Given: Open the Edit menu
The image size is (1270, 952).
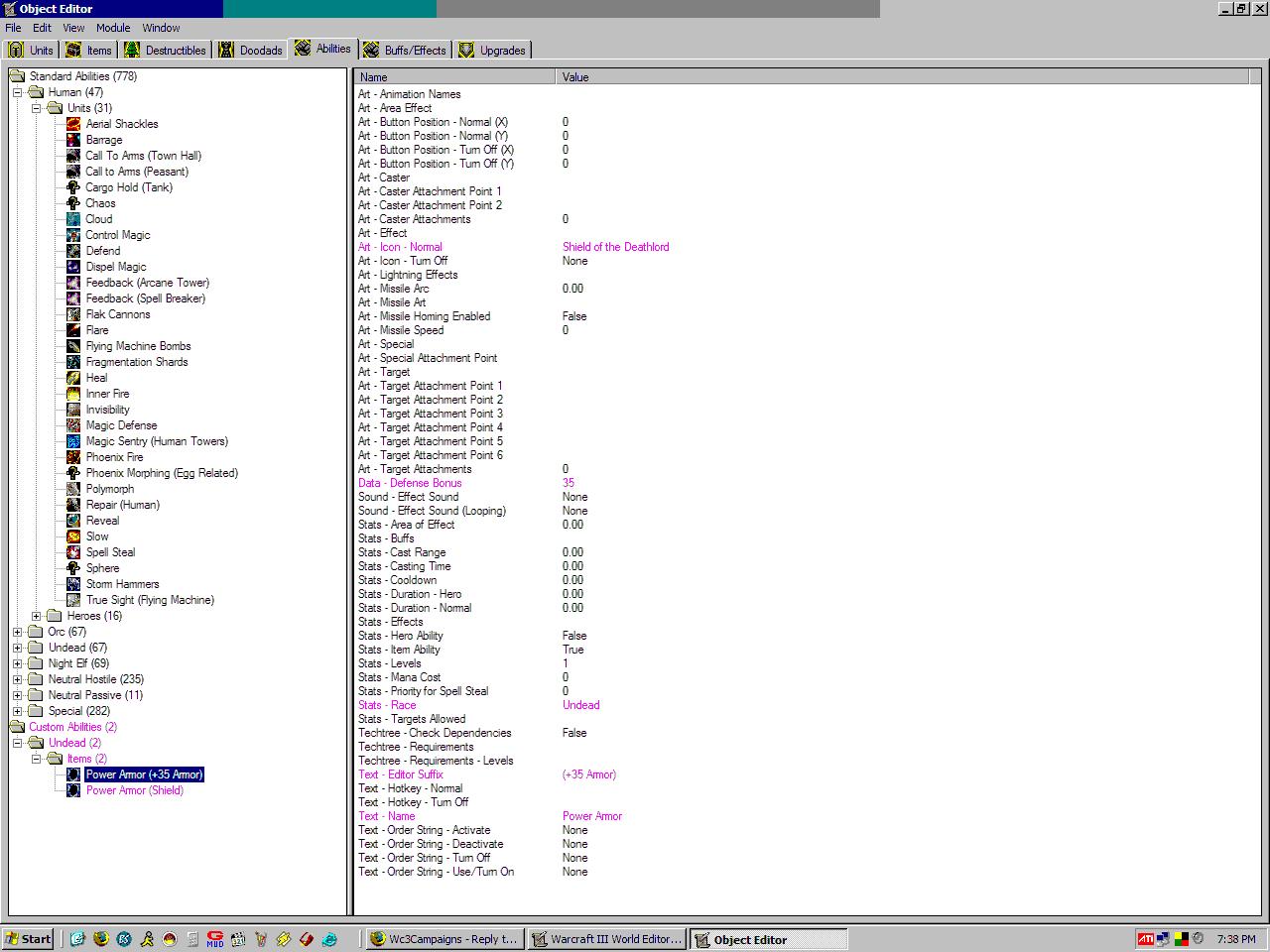Looking at the screenshot, I should 42,28.
